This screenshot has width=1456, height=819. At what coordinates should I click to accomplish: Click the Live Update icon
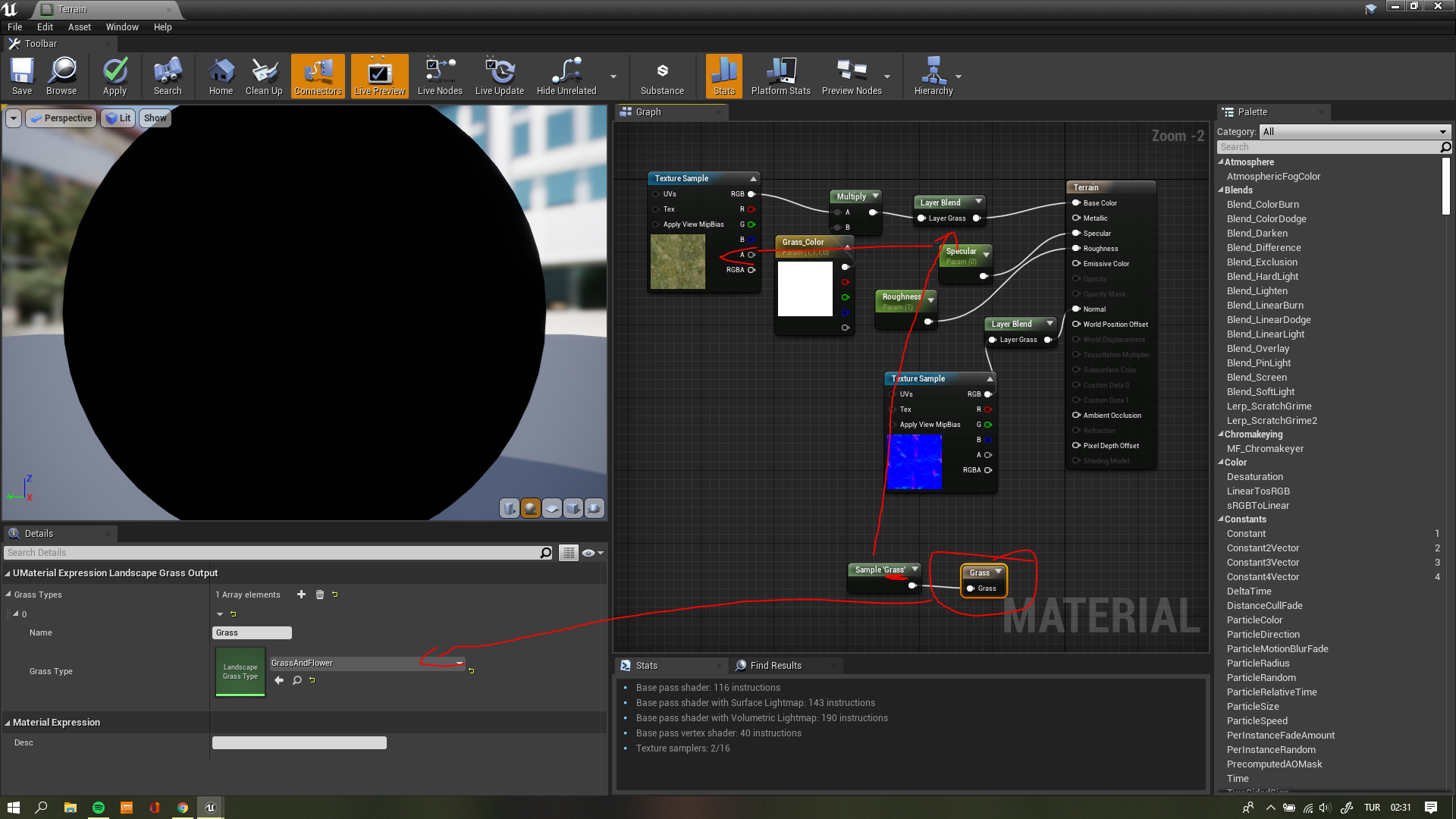click(x=499, y=76)
